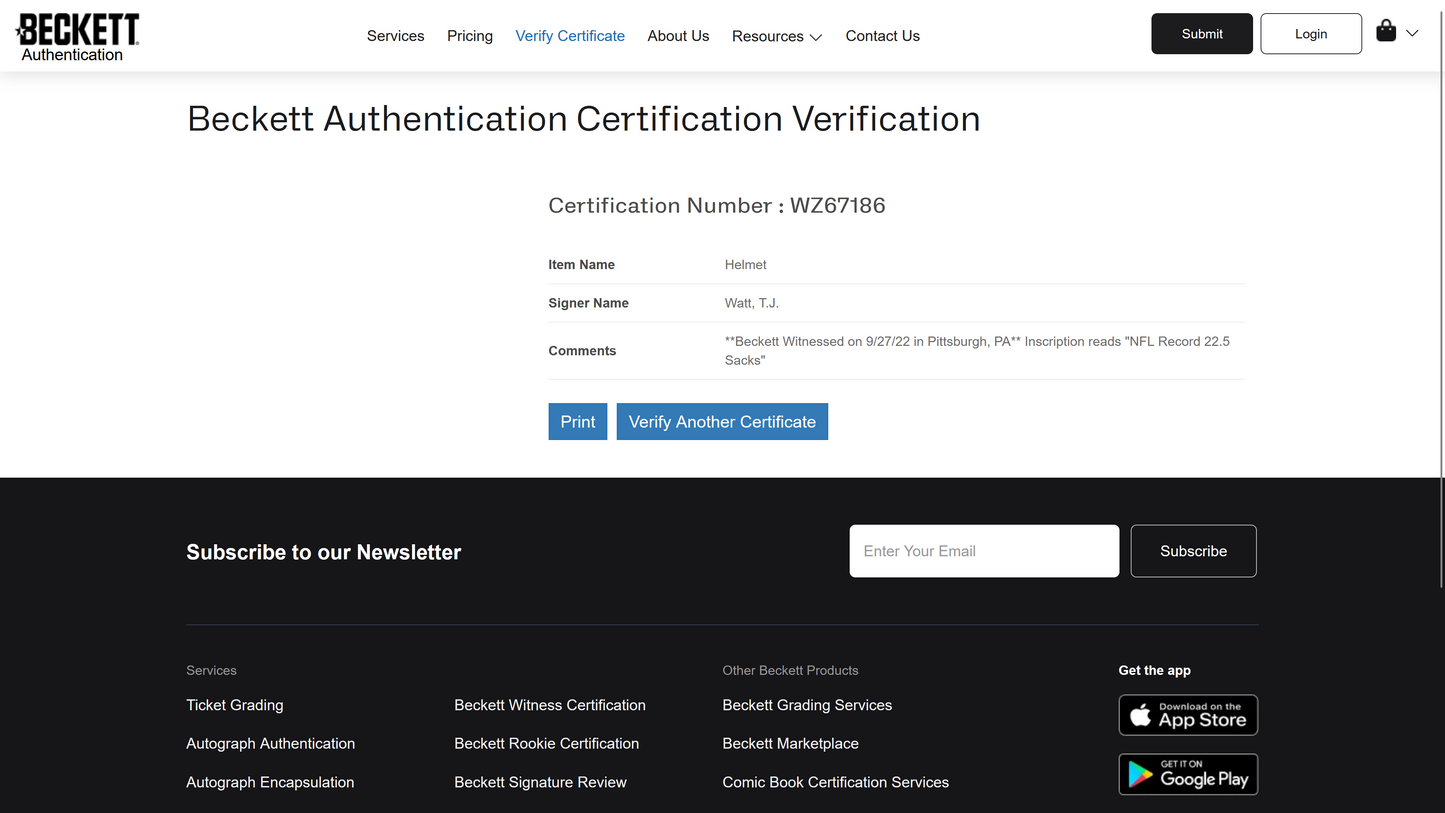Visit the Beckett Marketplace link
Viewport: 1445px width, 813px height.
(791, 743)
